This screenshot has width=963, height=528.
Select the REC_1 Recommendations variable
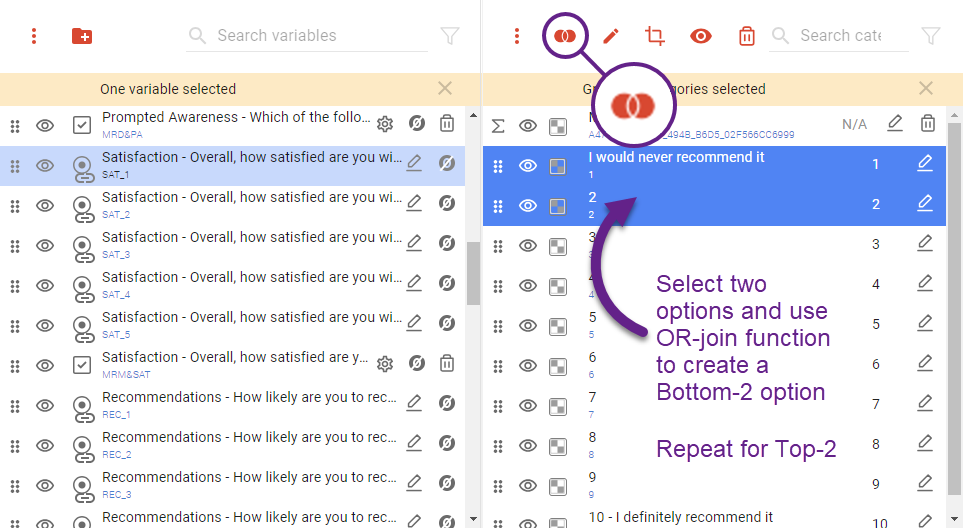pyautogui.click(x=250, y=403)
